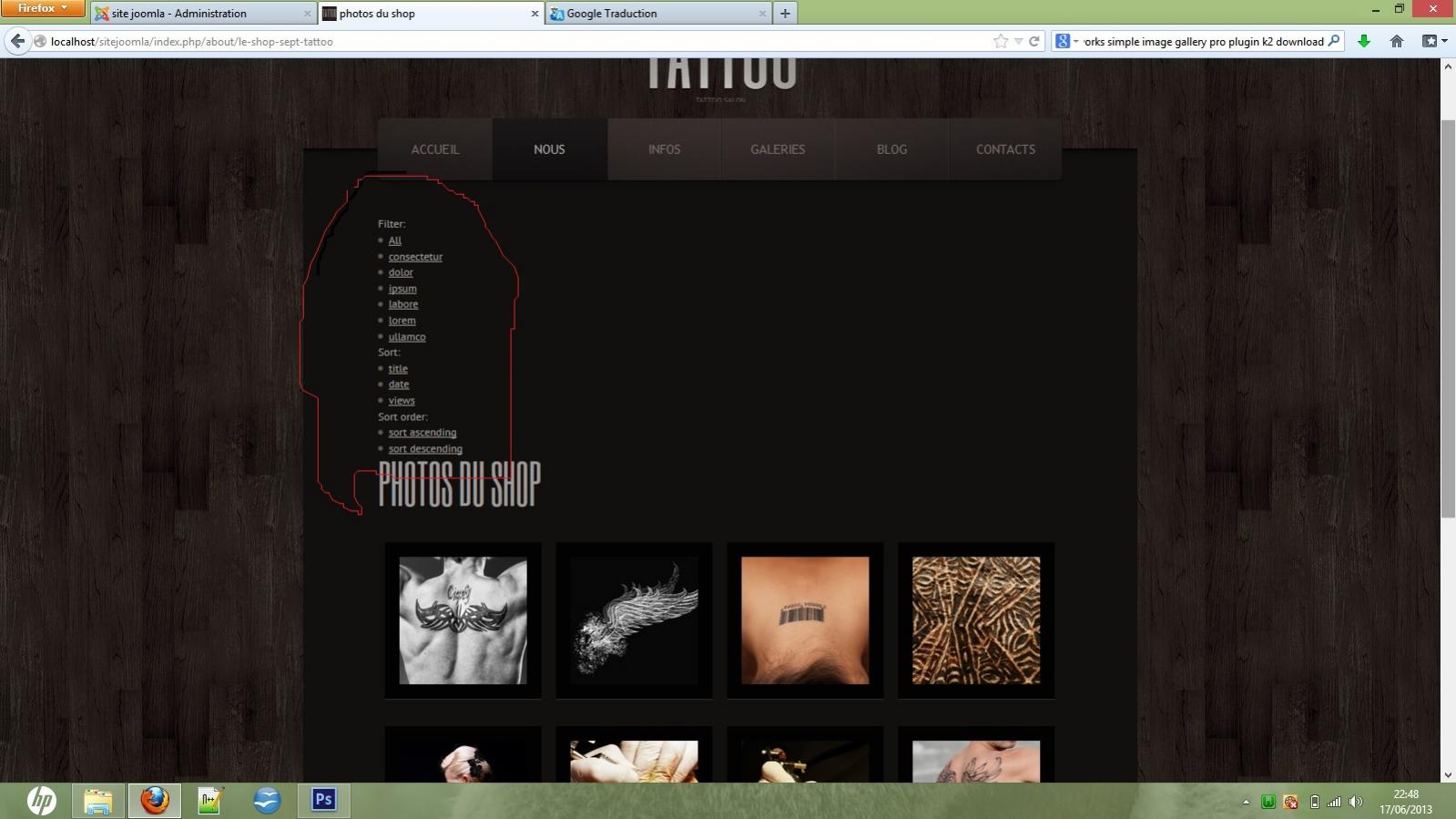Show hidden system tray icons
1456x819 pixels.
coord(1246,802)
